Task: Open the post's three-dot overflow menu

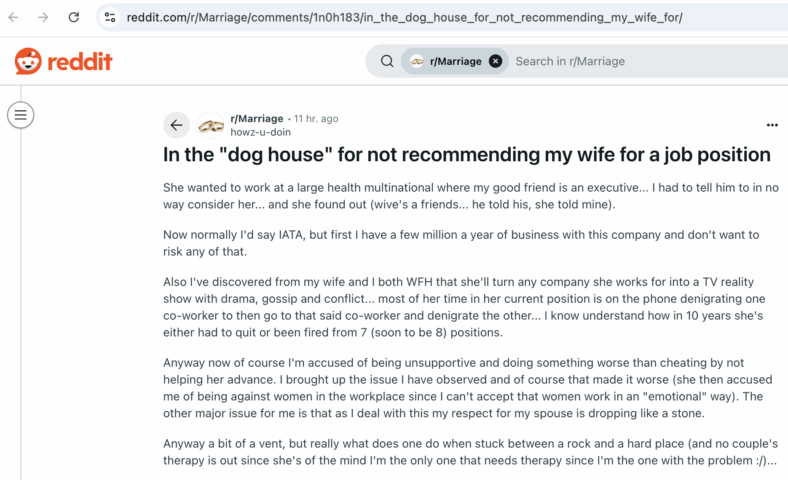Action: 772,125
